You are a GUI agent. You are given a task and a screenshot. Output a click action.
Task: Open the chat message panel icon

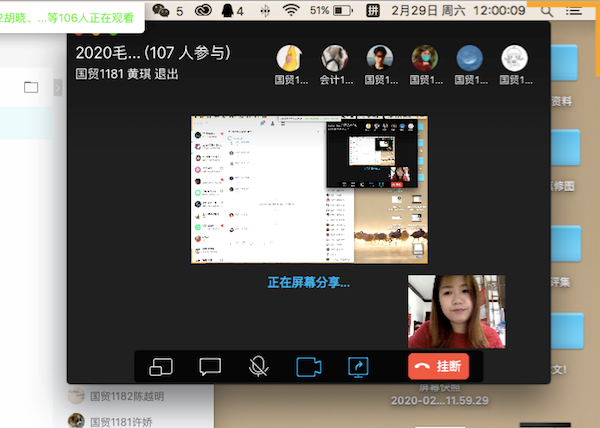coord(210,367)
